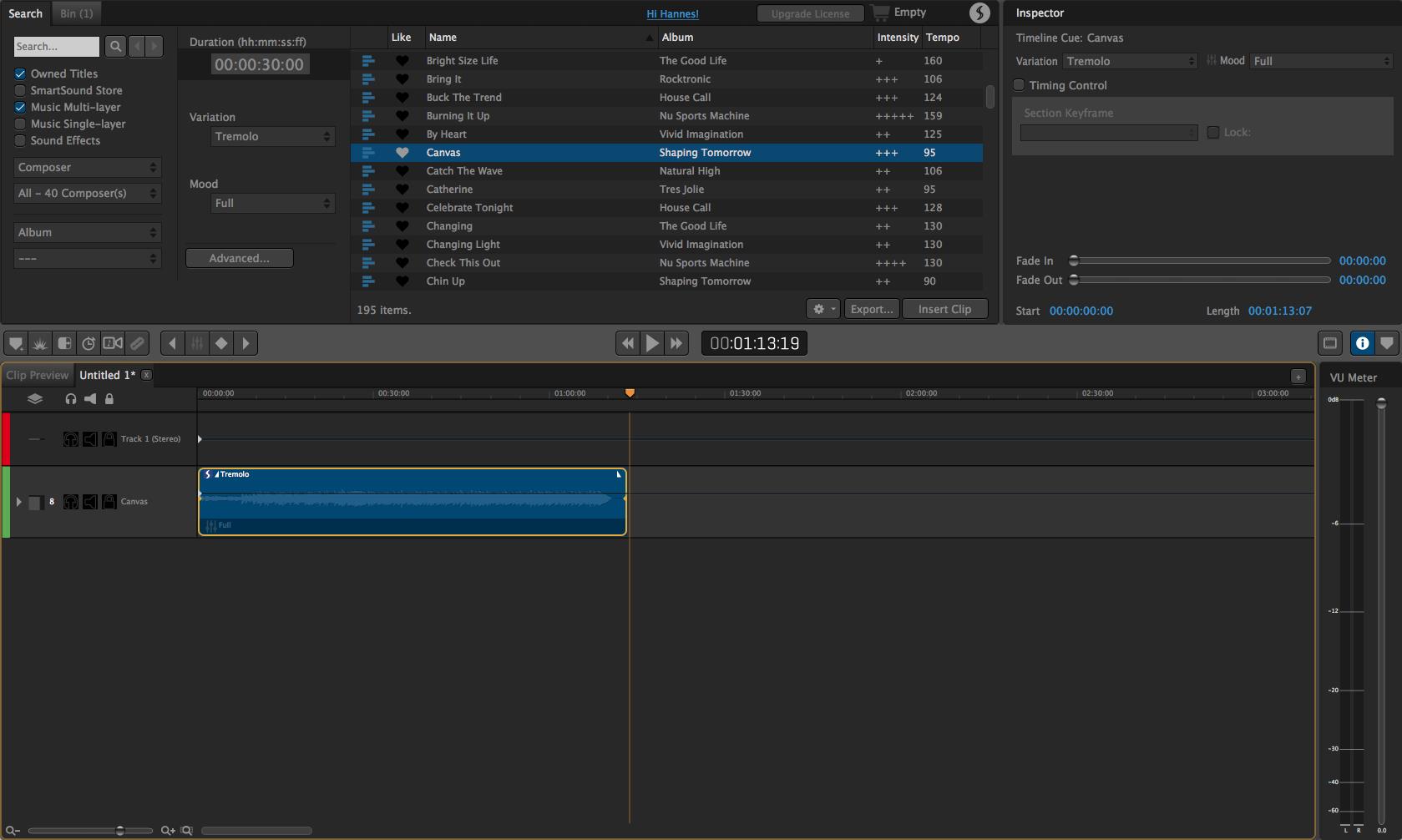The image size is (1402, 840).
Task: Lock Track 1 (Stereo)
Action: pyautogui.click(x=109, y=439)
